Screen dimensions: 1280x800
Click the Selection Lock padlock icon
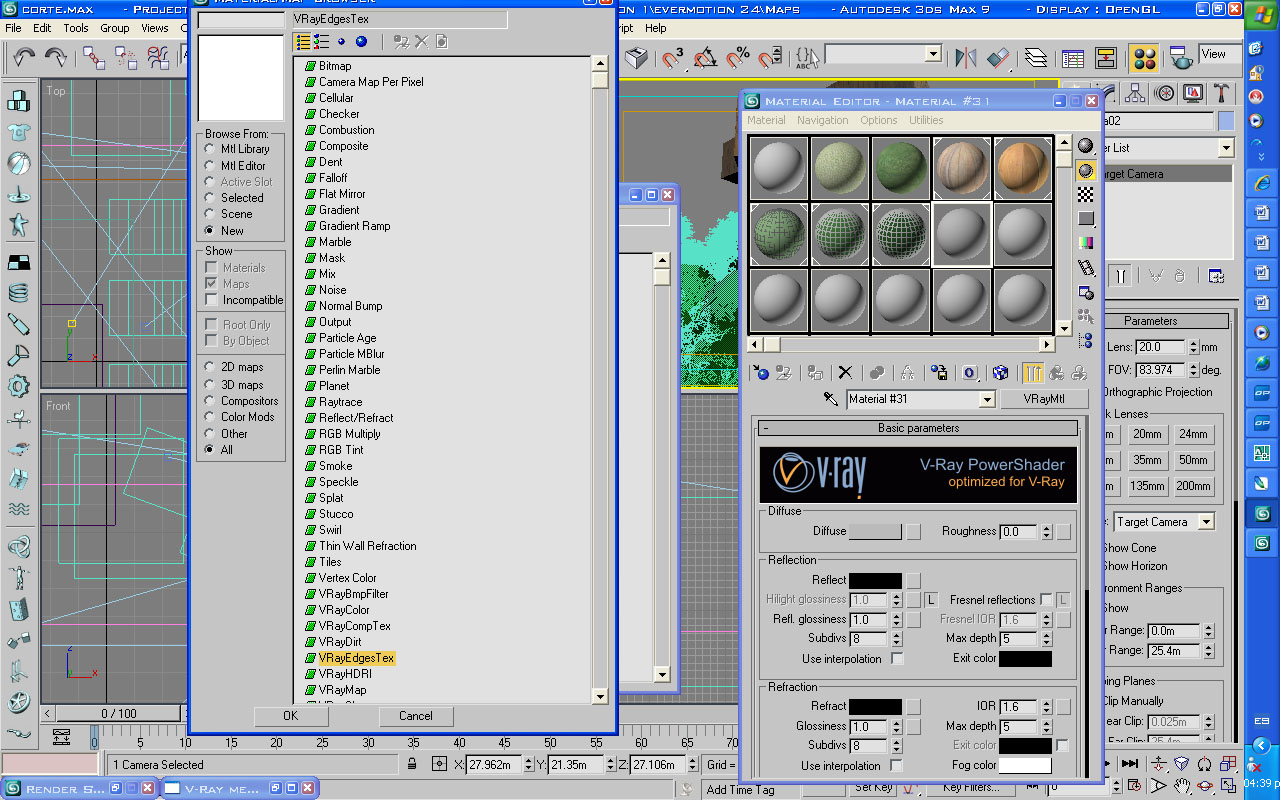(412, 764)
